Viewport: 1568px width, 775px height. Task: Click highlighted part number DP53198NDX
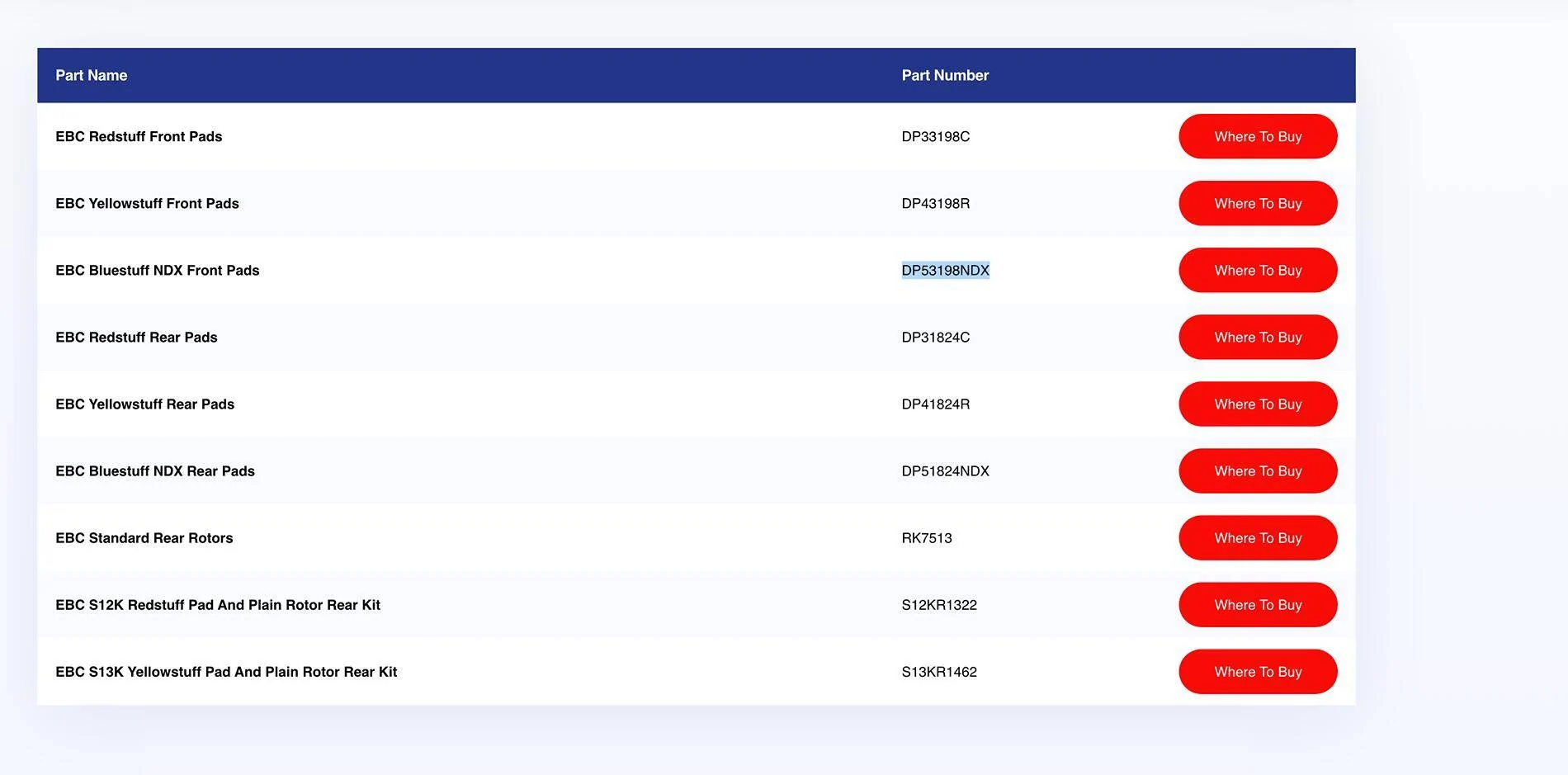click(946, 270)
